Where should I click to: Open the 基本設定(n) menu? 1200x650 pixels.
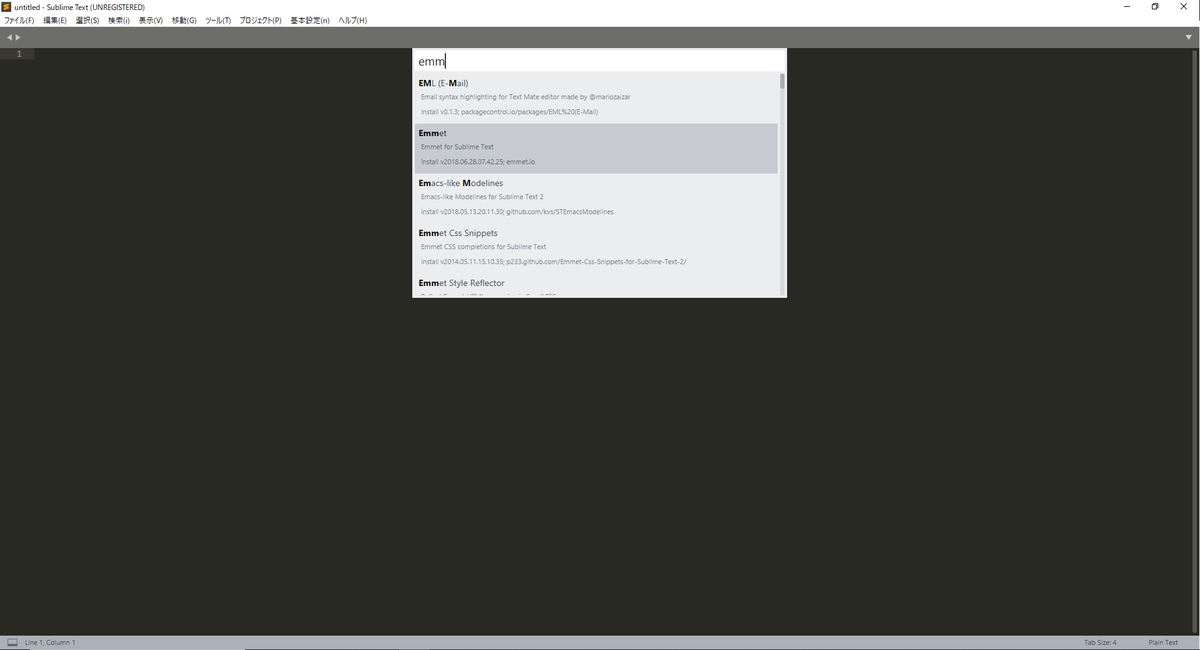pos(310,20)
